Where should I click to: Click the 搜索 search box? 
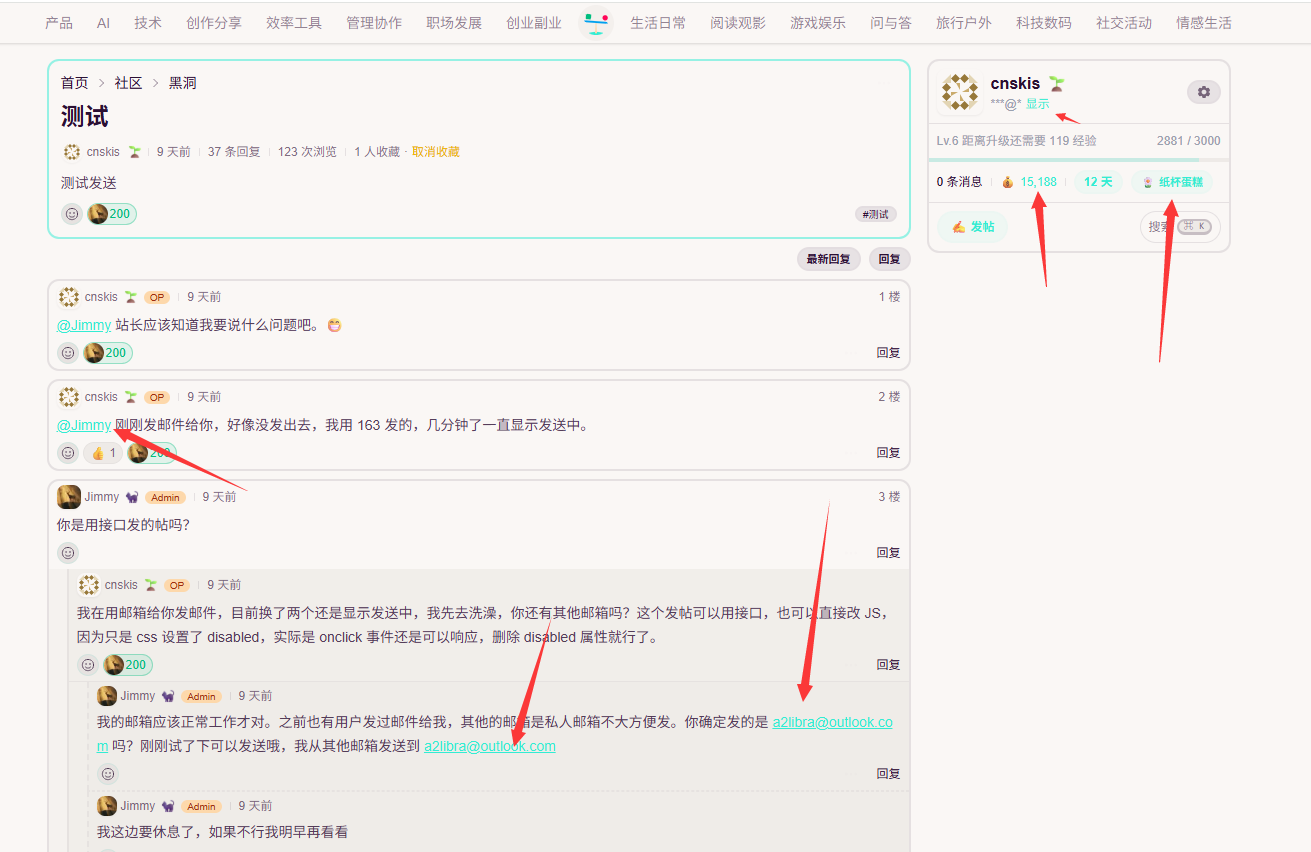pyautogui.click(x=1180, y=227)
